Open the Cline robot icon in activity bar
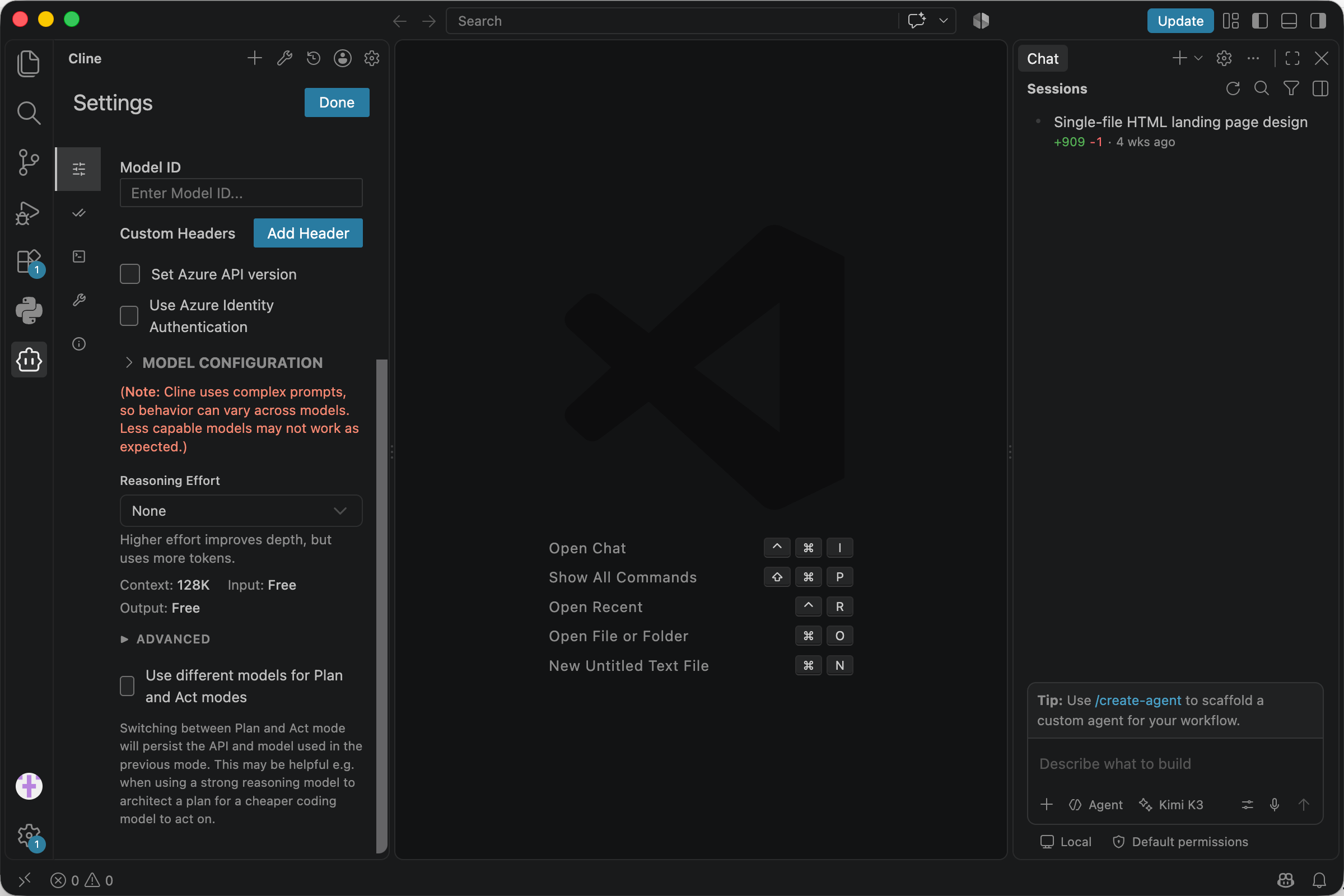 point(29,360)
